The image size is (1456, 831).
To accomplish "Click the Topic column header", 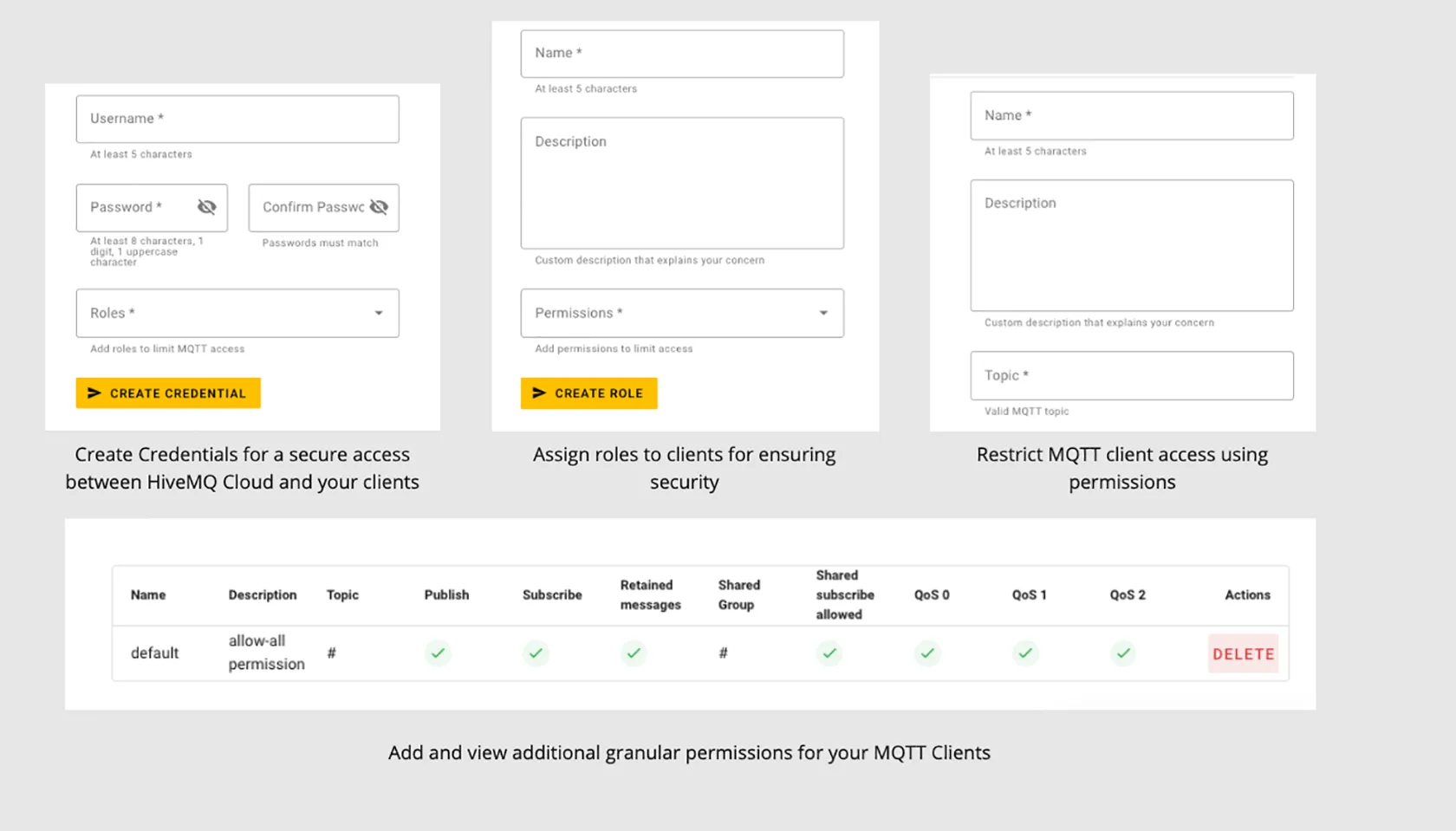I will click(x=342, y=594).
